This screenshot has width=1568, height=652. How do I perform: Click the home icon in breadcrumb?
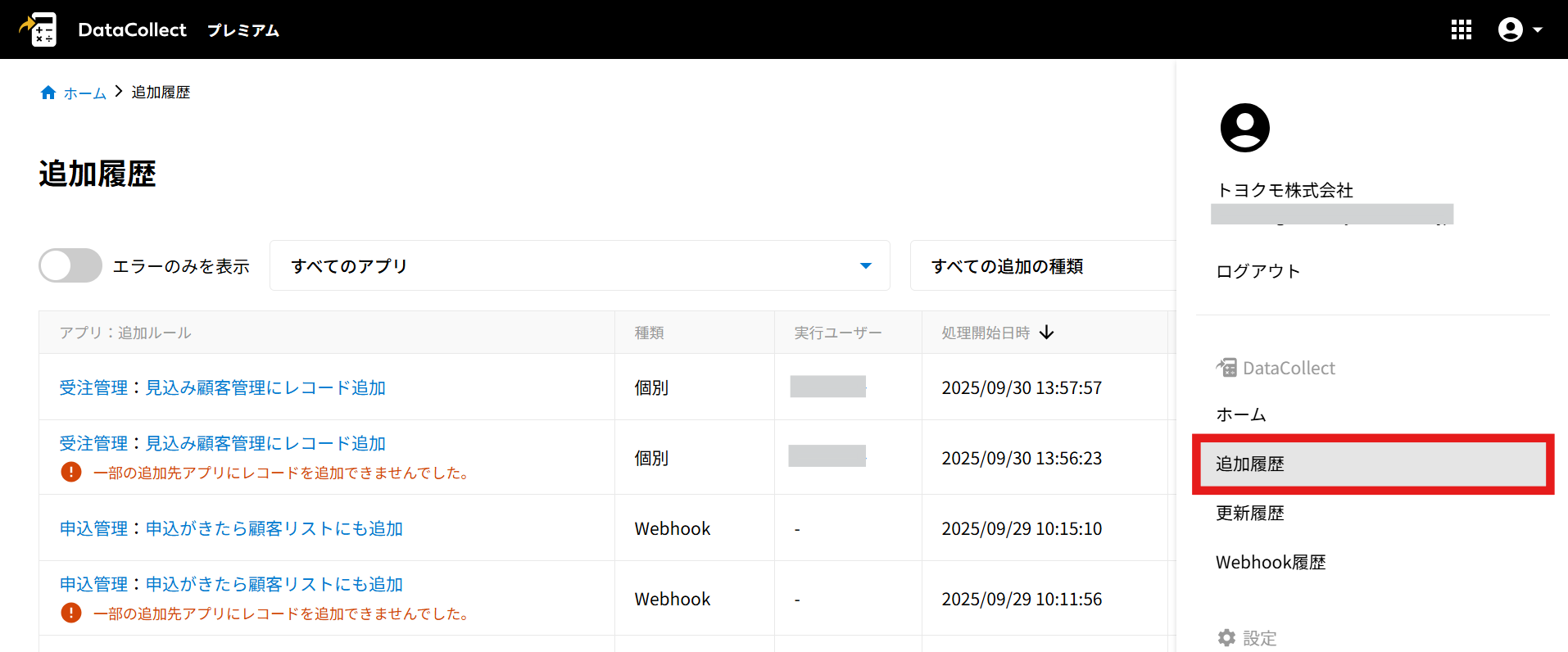tap(48, 93)
